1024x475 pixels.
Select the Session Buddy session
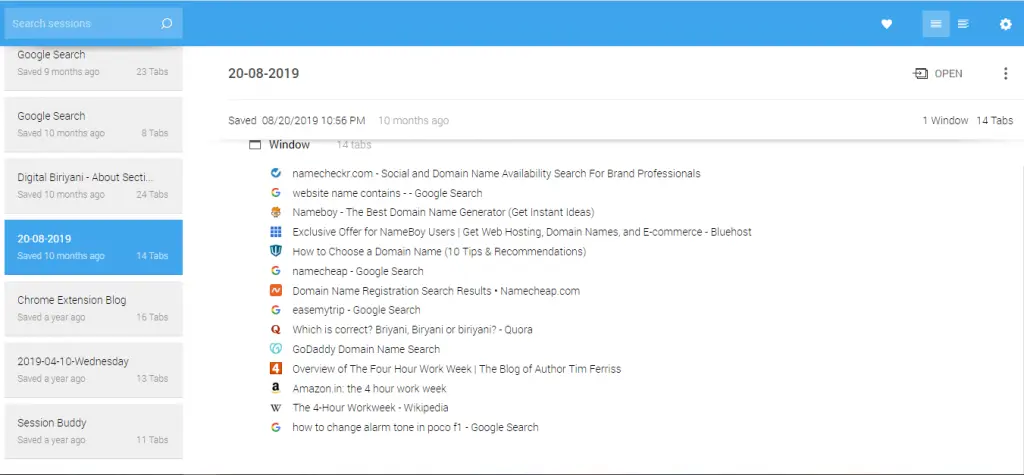(x=93, y=432)
